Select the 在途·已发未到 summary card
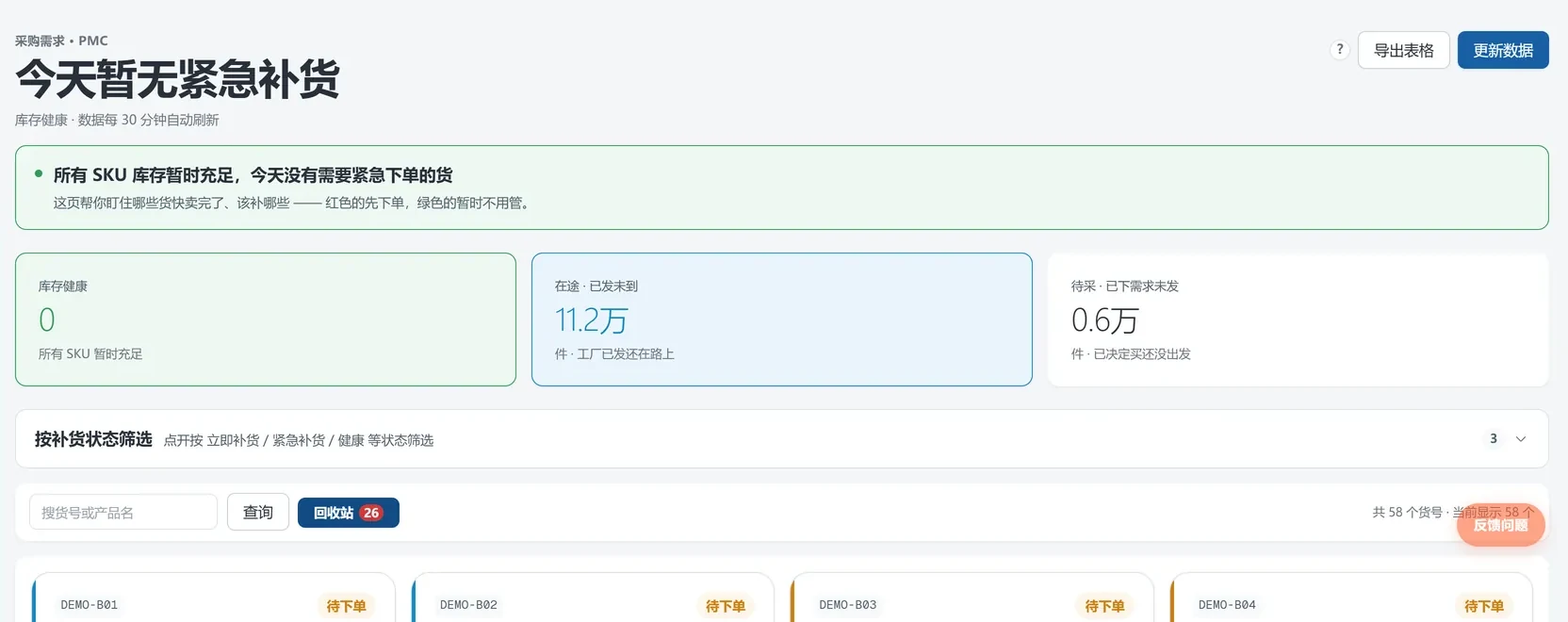1568x622 pixels. (782, 319)
